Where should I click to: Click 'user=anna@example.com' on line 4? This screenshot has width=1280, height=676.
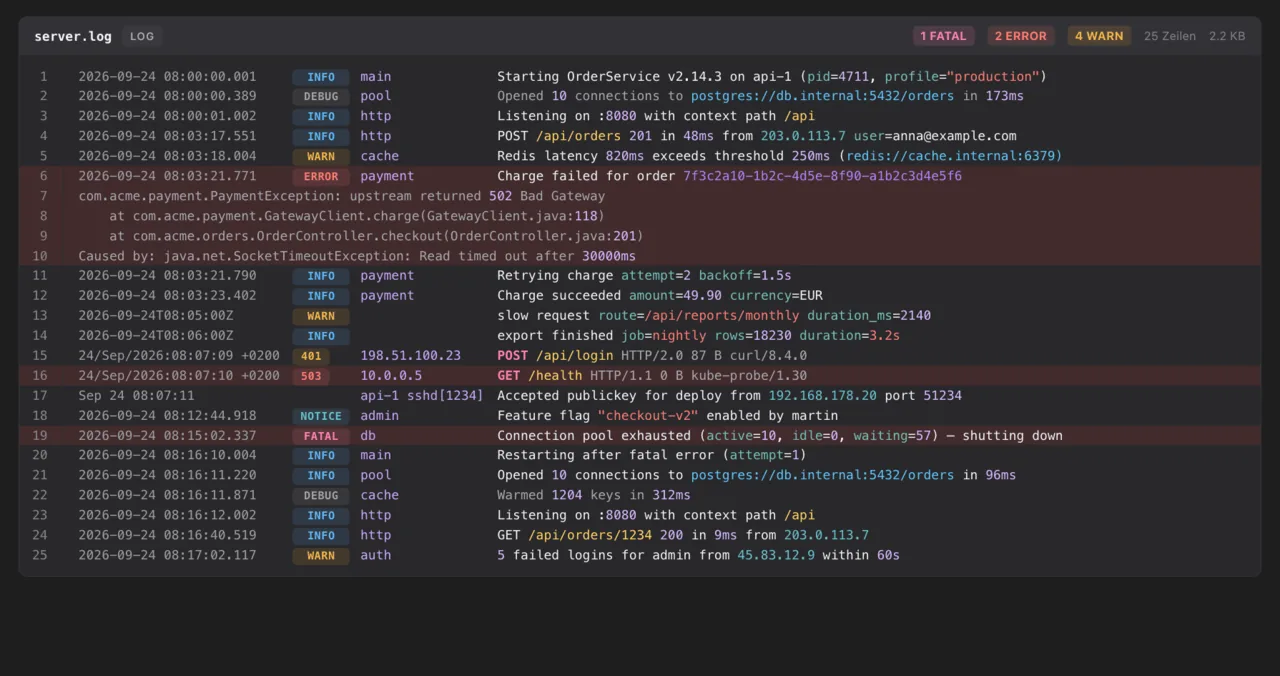(x=935, y=136)
